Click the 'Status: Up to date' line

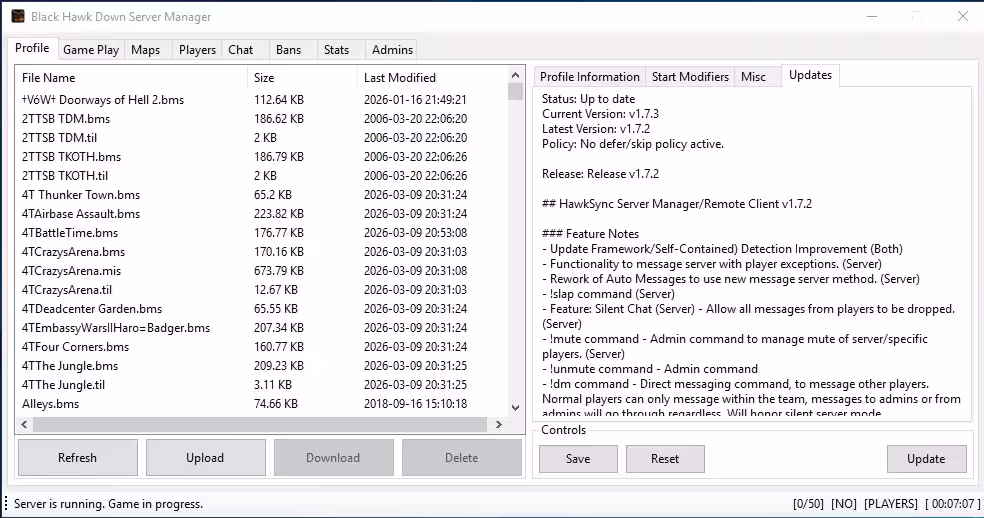(x=589, y=99)
